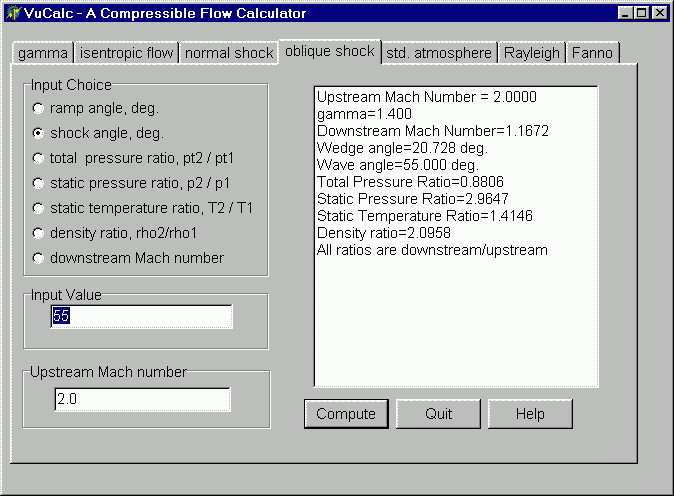Click the 'Density ratio=2.0958' line

point(384,233)
